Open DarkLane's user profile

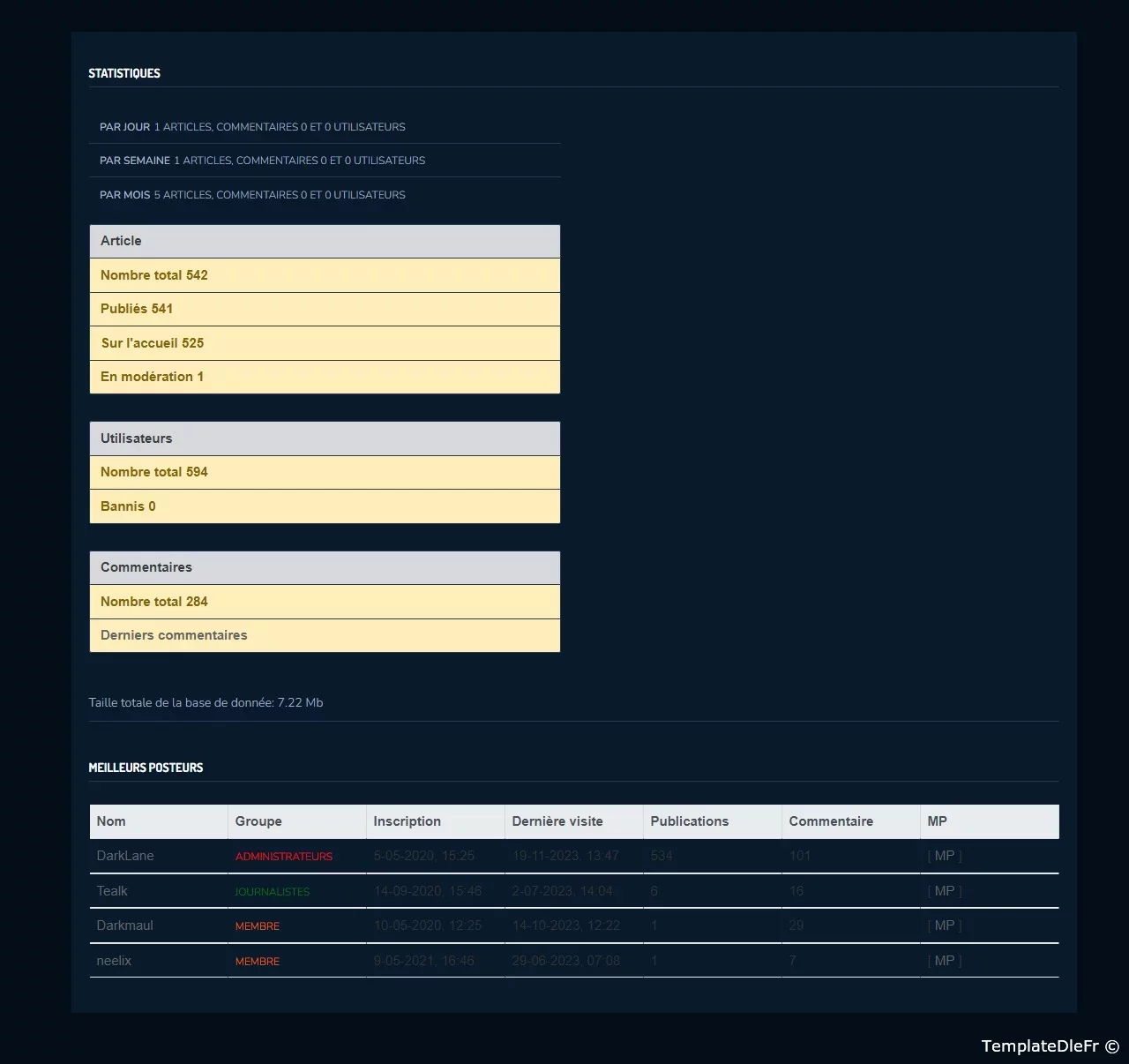(x=125, y=856)
